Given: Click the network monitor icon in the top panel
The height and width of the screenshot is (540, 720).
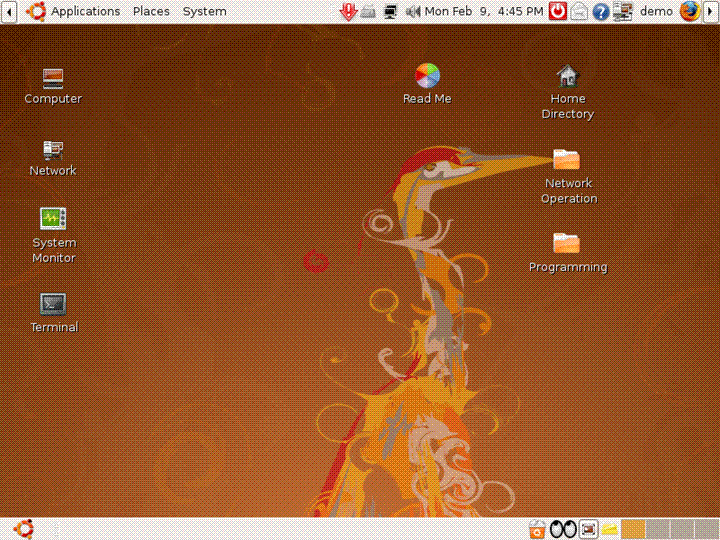Looking at the screenshot, I should click(390, 11).
